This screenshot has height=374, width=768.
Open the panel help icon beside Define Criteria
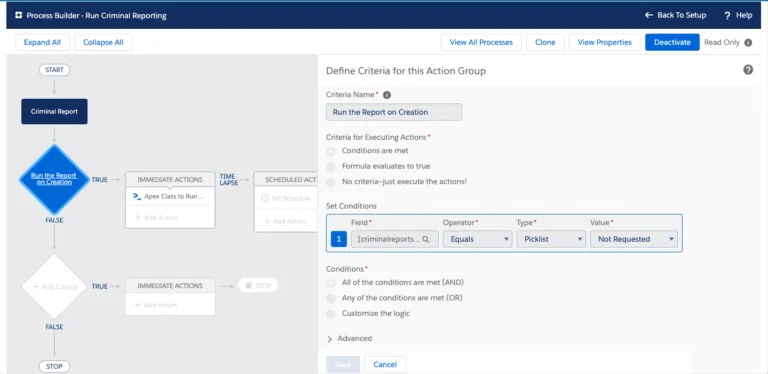point(748,70)
